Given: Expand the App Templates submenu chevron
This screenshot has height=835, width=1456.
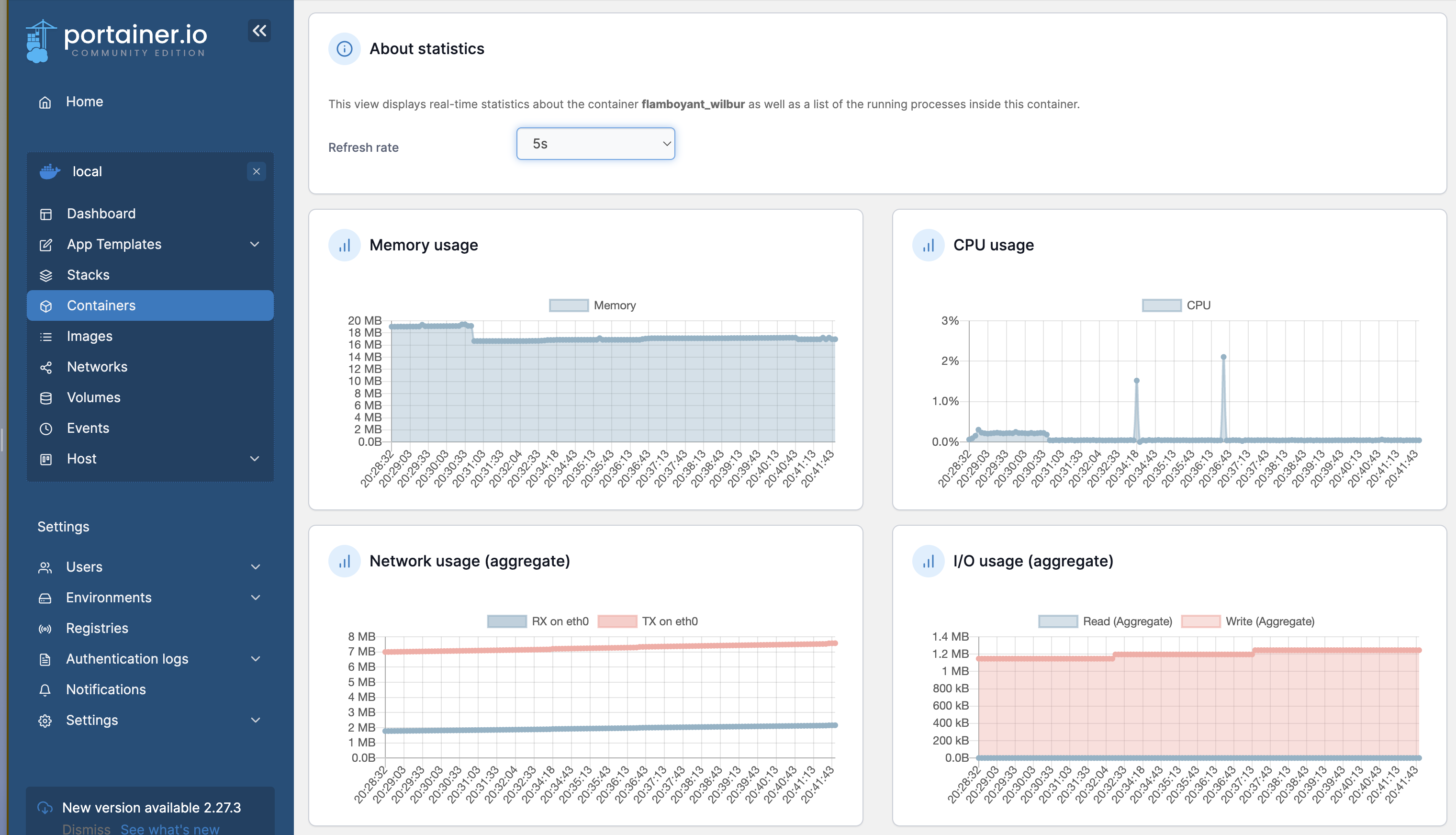Looking at the screenshot, I should (255, 244).
